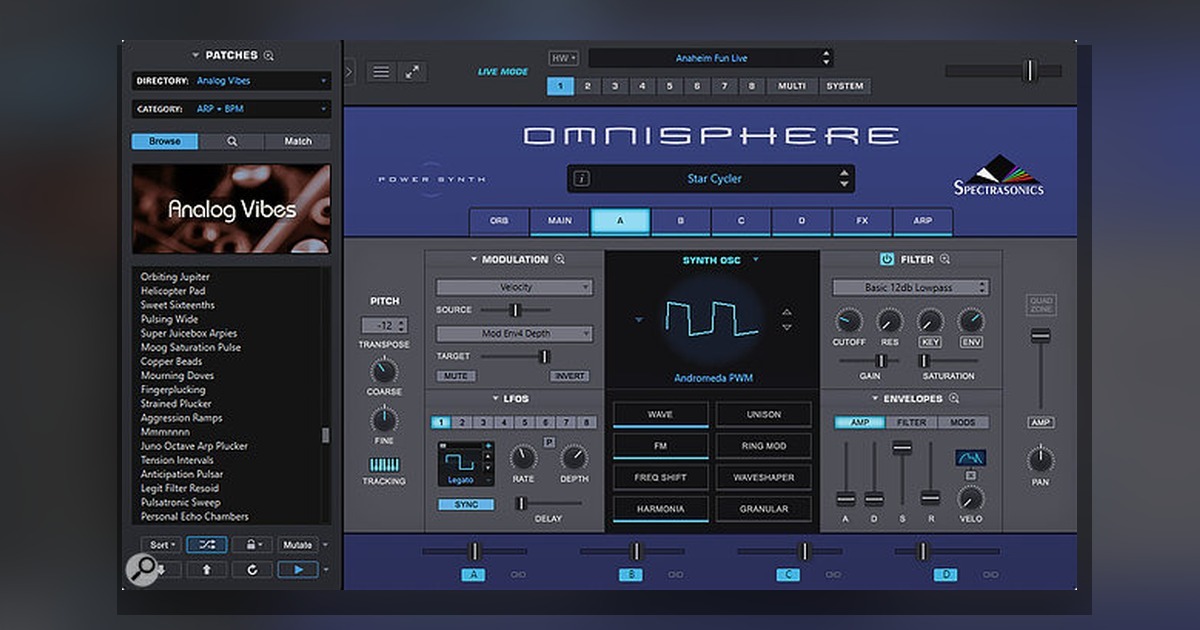Screen dimensions: 1200x630
Task: Select the previous patch up arrow button
Action: [207, 569]
